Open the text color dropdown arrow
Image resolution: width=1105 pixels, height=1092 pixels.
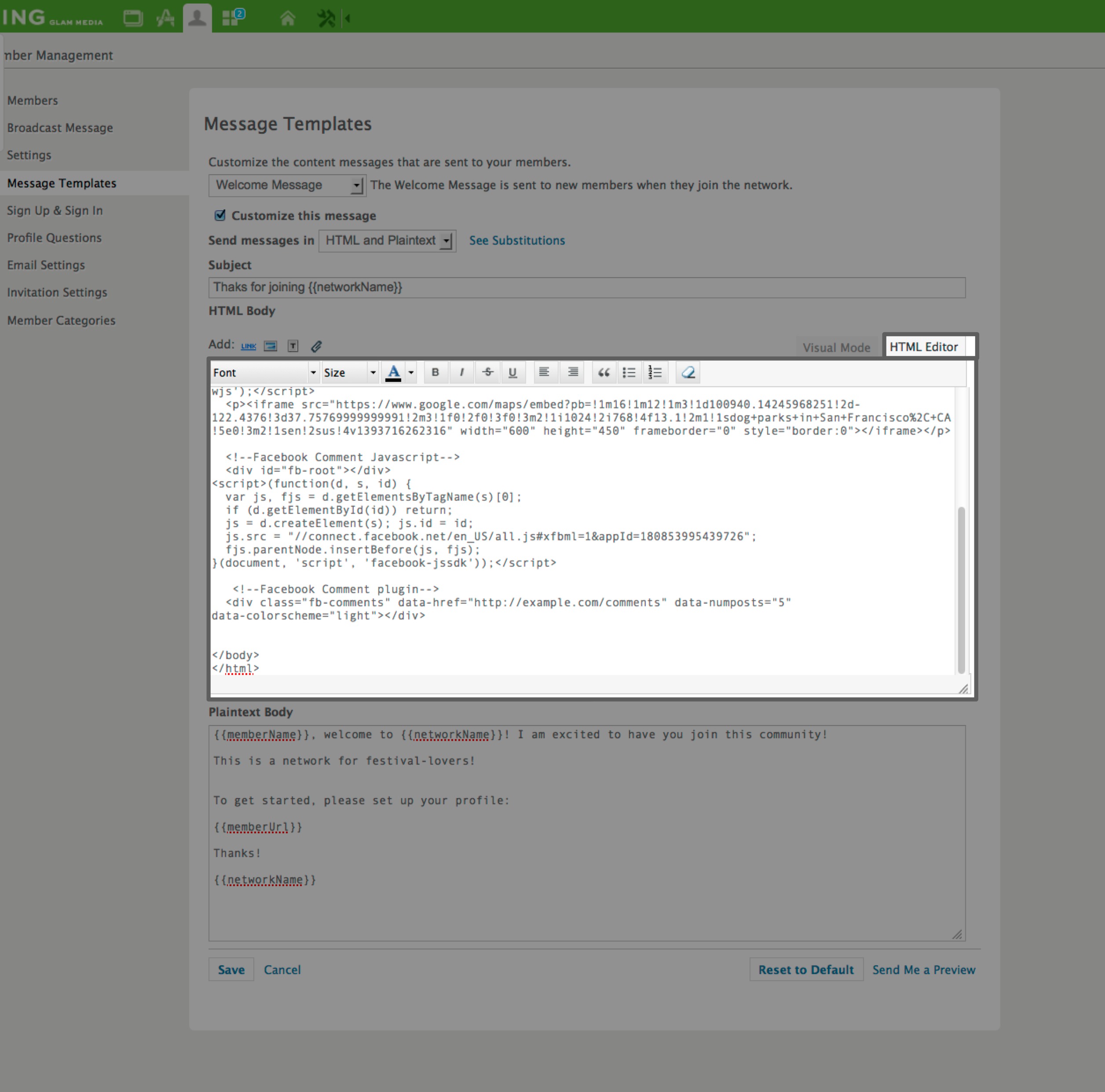click(411, 372)
